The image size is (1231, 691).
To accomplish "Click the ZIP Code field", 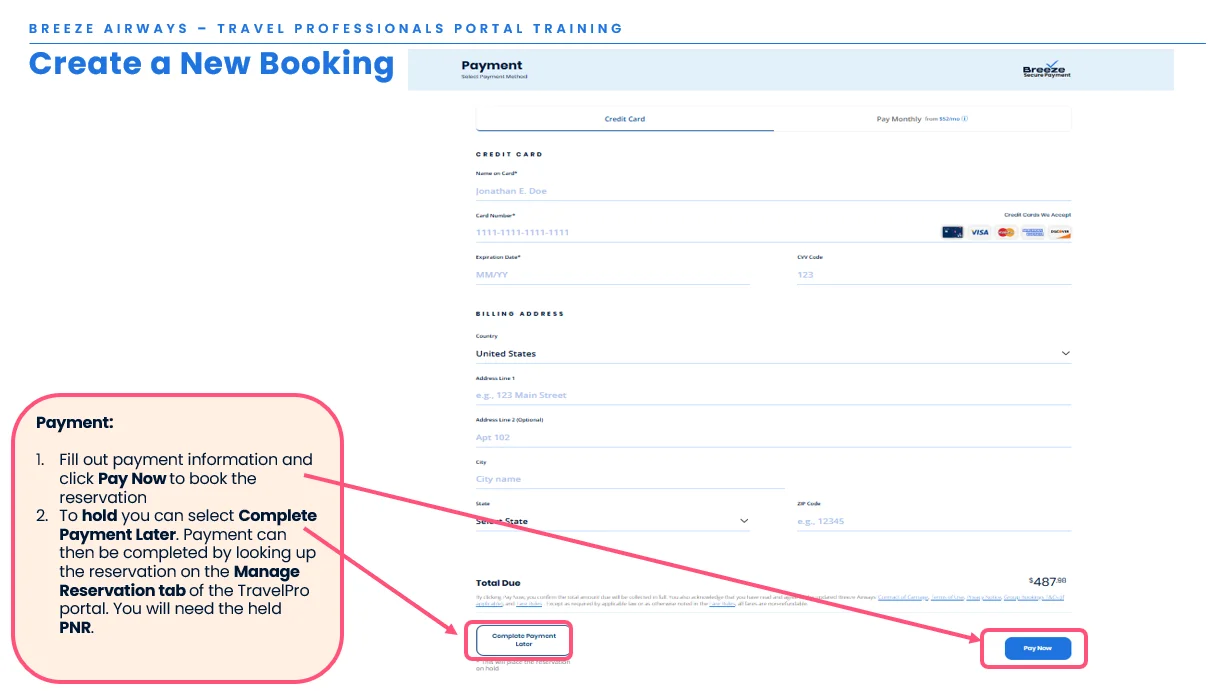I will (x=934, y=521).
